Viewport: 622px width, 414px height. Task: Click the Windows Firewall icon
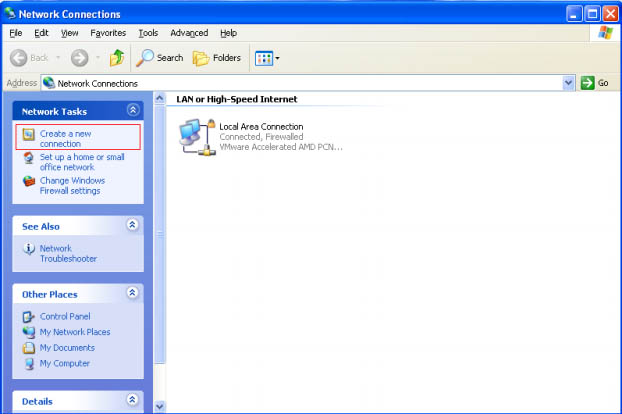click(29, 181)
